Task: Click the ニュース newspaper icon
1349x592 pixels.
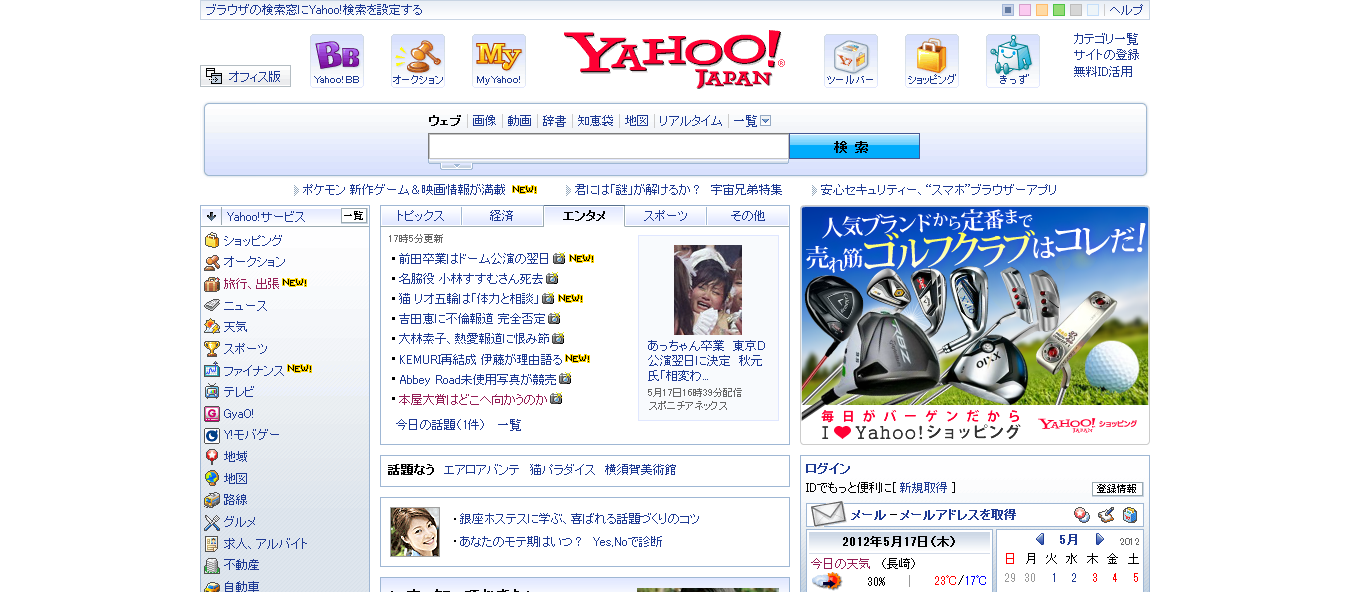Action: [x=212, y=306]
